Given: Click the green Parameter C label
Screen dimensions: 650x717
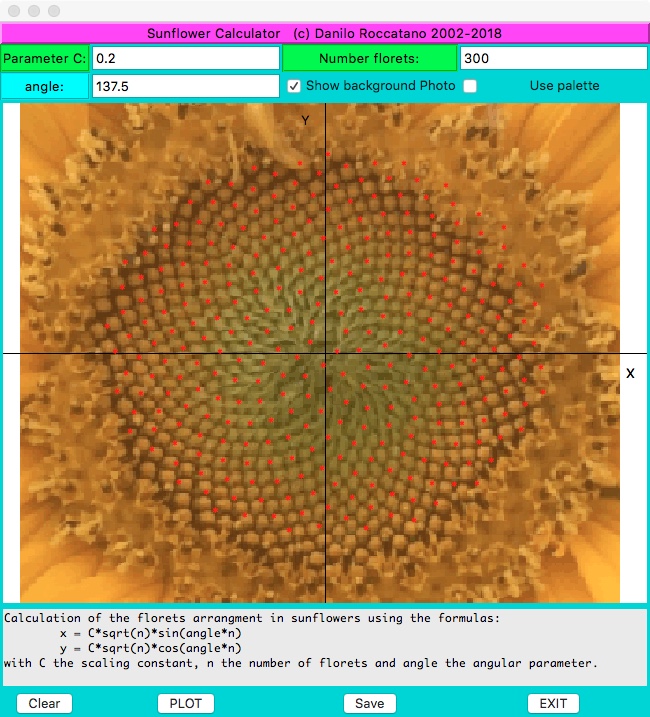Looking at the screenshot, I should click(45, 58).
